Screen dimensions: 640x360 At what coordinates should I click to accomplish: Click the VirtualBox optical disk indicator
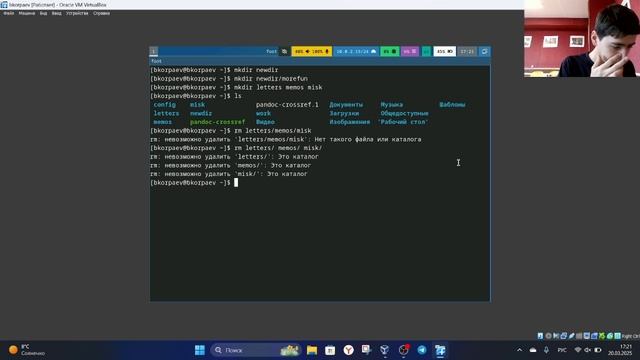tap(548, 336)
